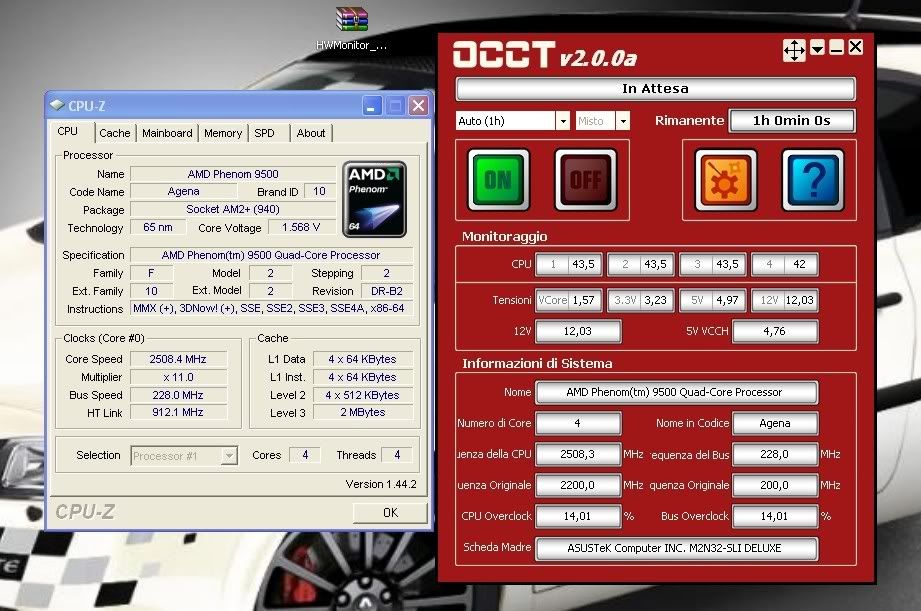921x611 pixels.
Task: Click the Nome in Codice value Agena
Action: (x=775, y=423)
